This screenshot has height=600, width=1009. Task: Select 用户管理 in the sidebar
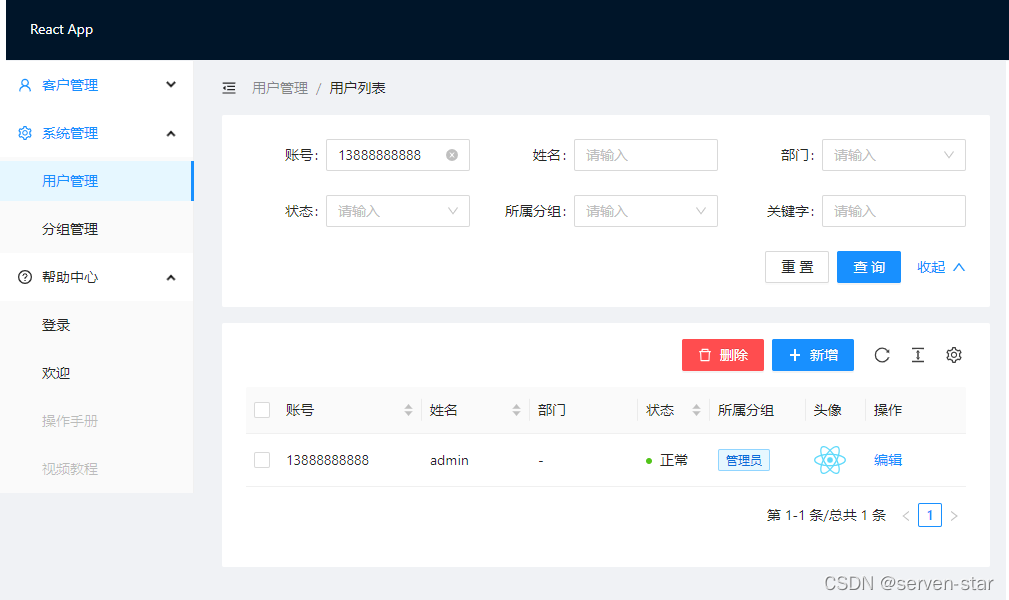[97, 181]
